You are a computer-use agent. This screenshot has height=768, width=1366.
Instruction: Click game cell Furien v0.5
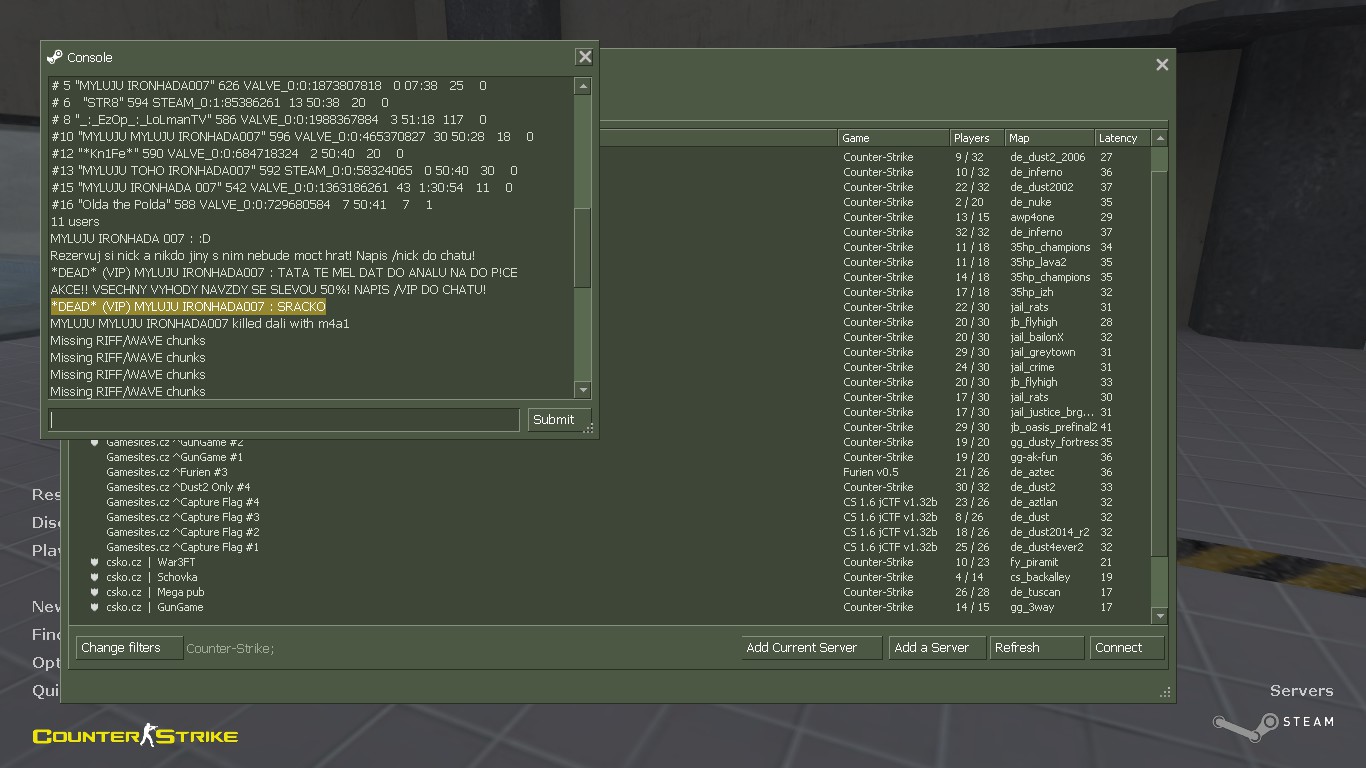coord(871,472)
